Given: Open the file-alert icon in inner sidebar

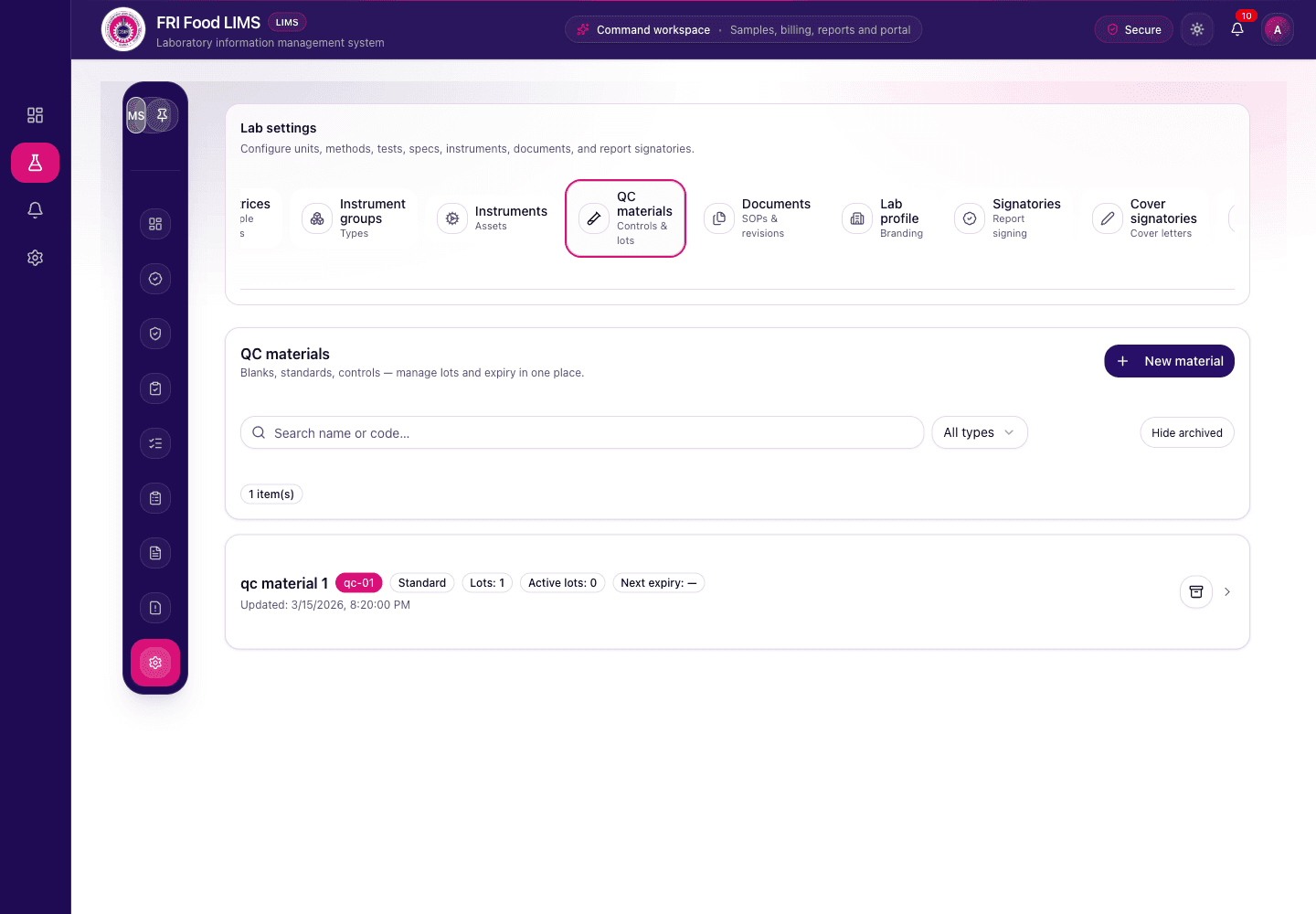Looking at the screenshot, I should coord(155,608).
